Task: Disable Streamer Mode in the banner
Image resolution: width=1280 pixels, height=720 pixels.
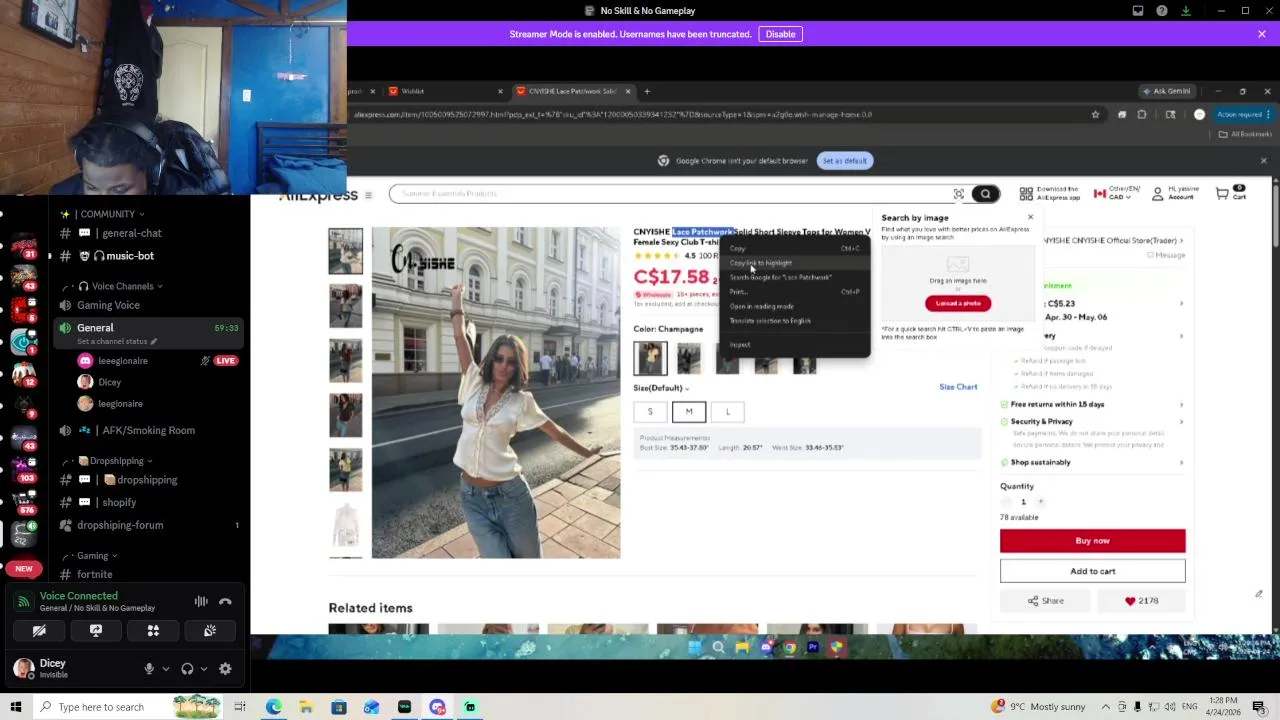Action: coord(780,34)
